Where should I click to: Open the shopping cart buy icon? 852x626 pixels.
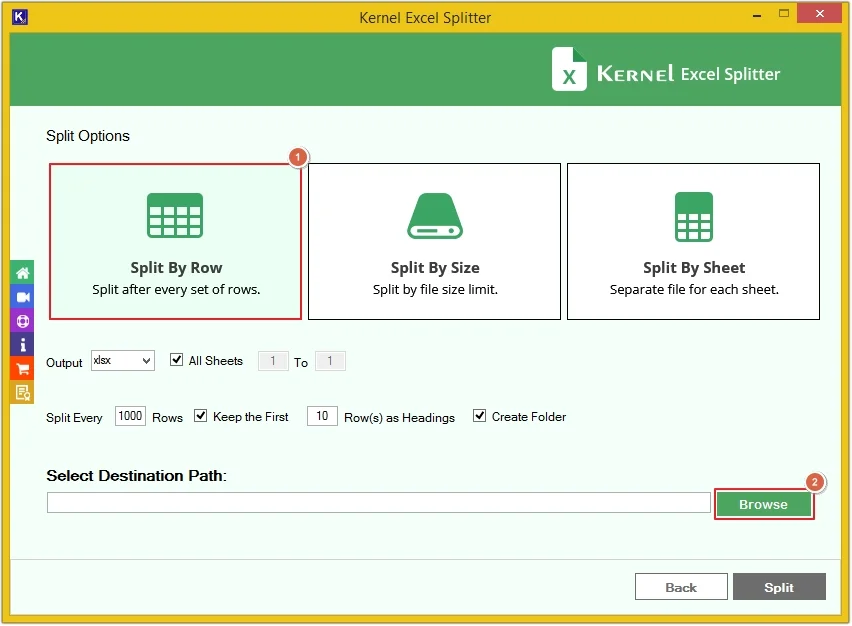[22, 369]
